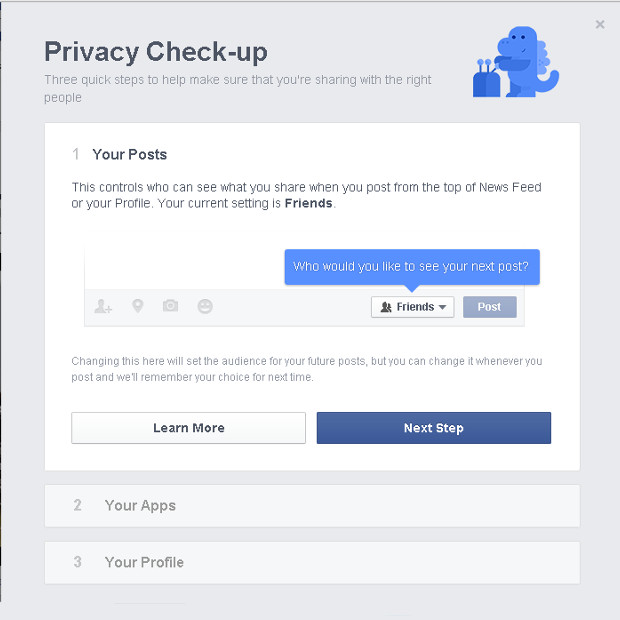Open the Friends audience dropdown
Screen dimensions: 620x620
[412, 307]
